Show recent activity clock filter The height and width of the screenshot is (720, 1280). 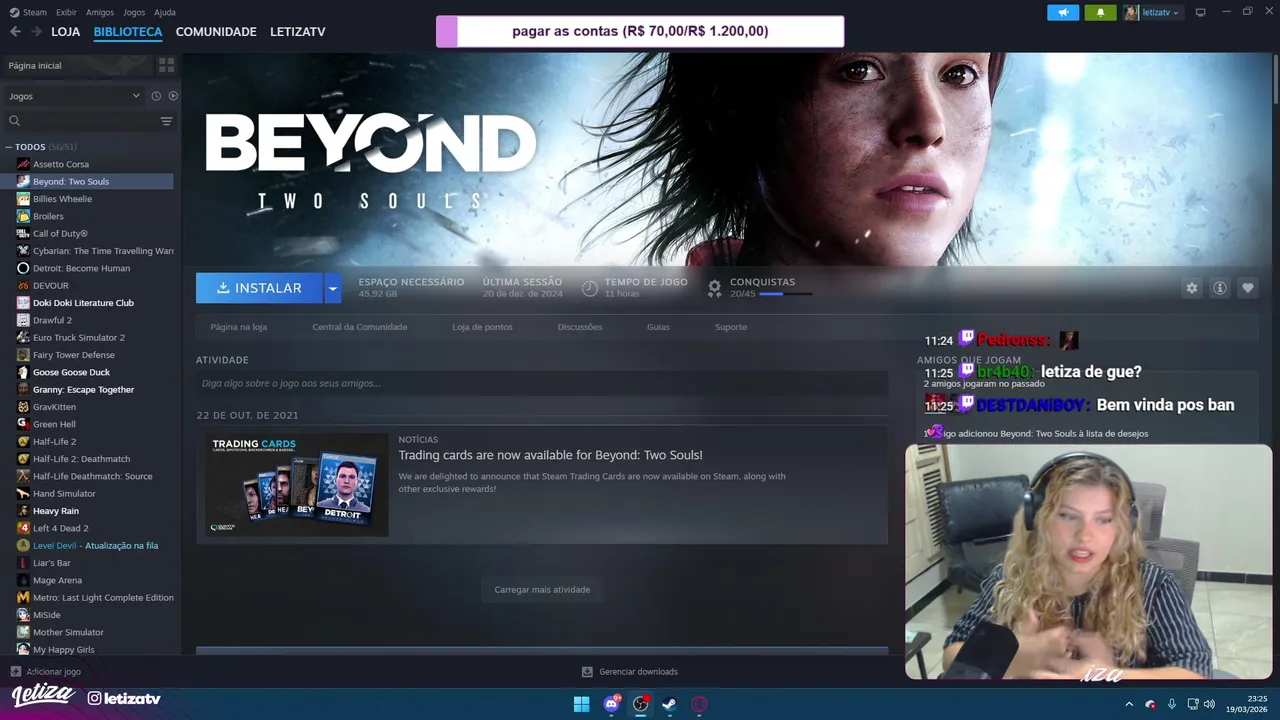coord(156,96)
